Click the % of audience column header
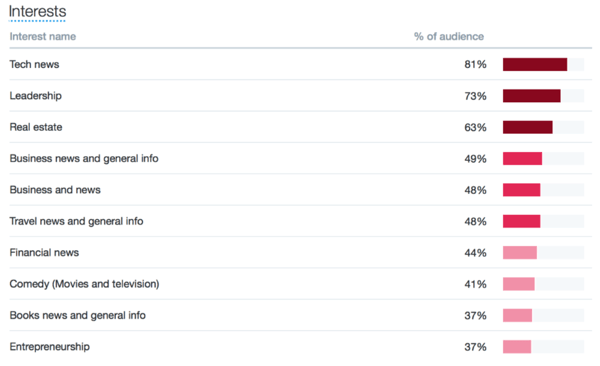Image resolution: width=600 pixels, height=366 pixels. click(449, 36)
